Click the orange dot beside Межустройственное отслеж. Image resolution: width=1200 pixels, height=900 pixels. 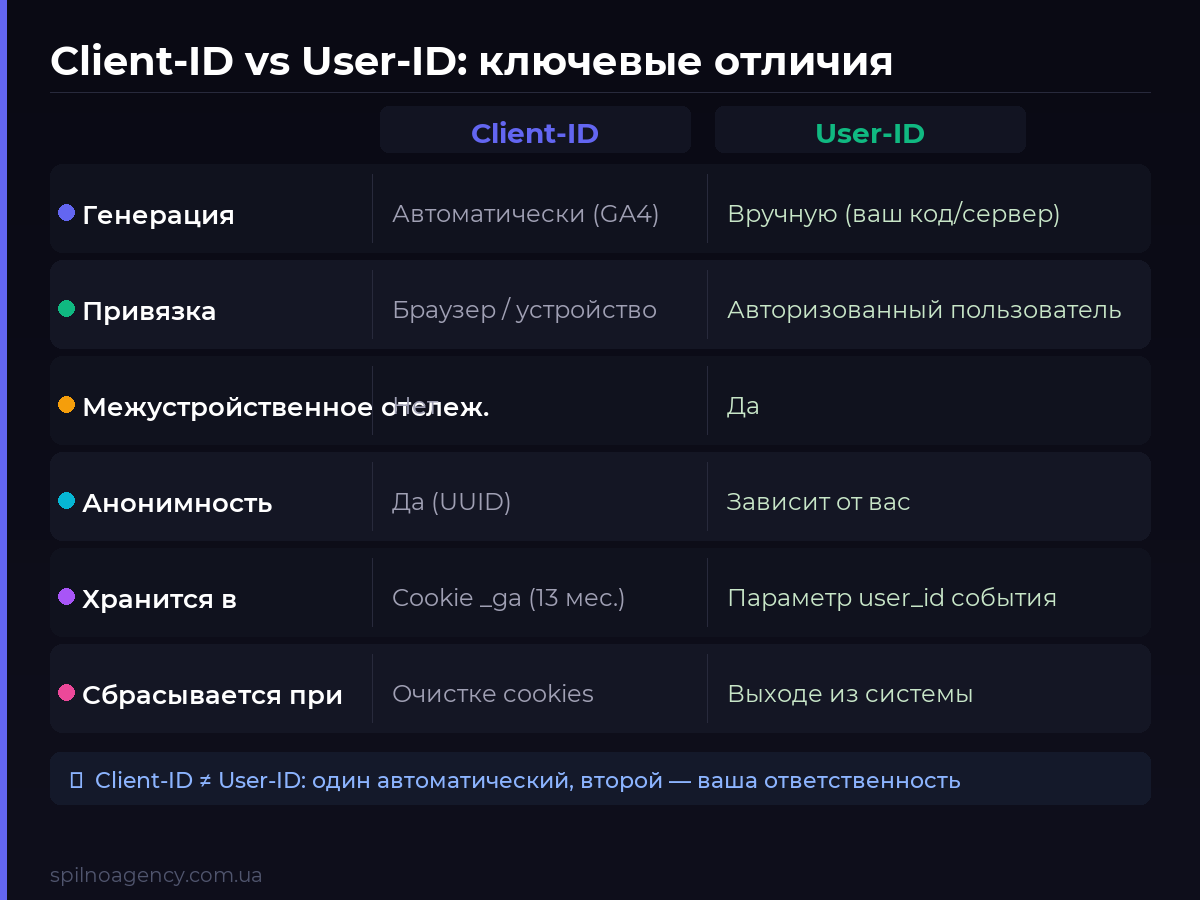pos(67,405)
